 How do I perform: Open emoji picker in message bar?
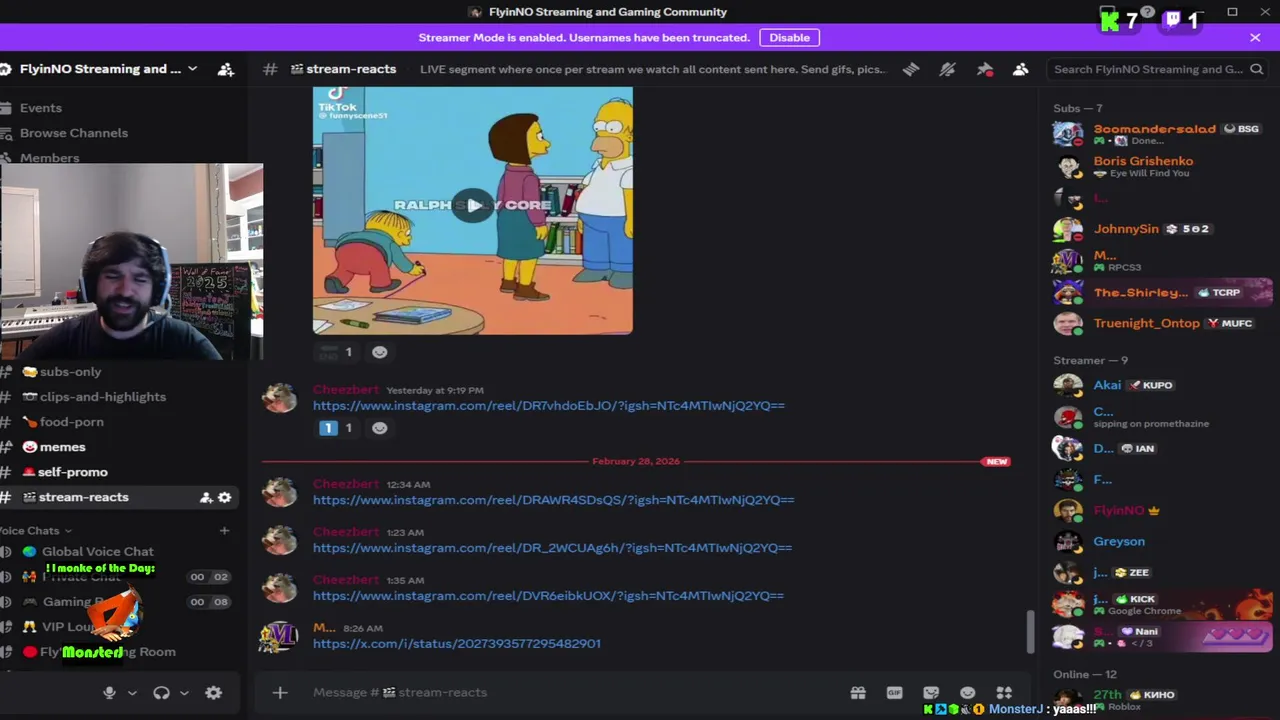tap(967, 692)
